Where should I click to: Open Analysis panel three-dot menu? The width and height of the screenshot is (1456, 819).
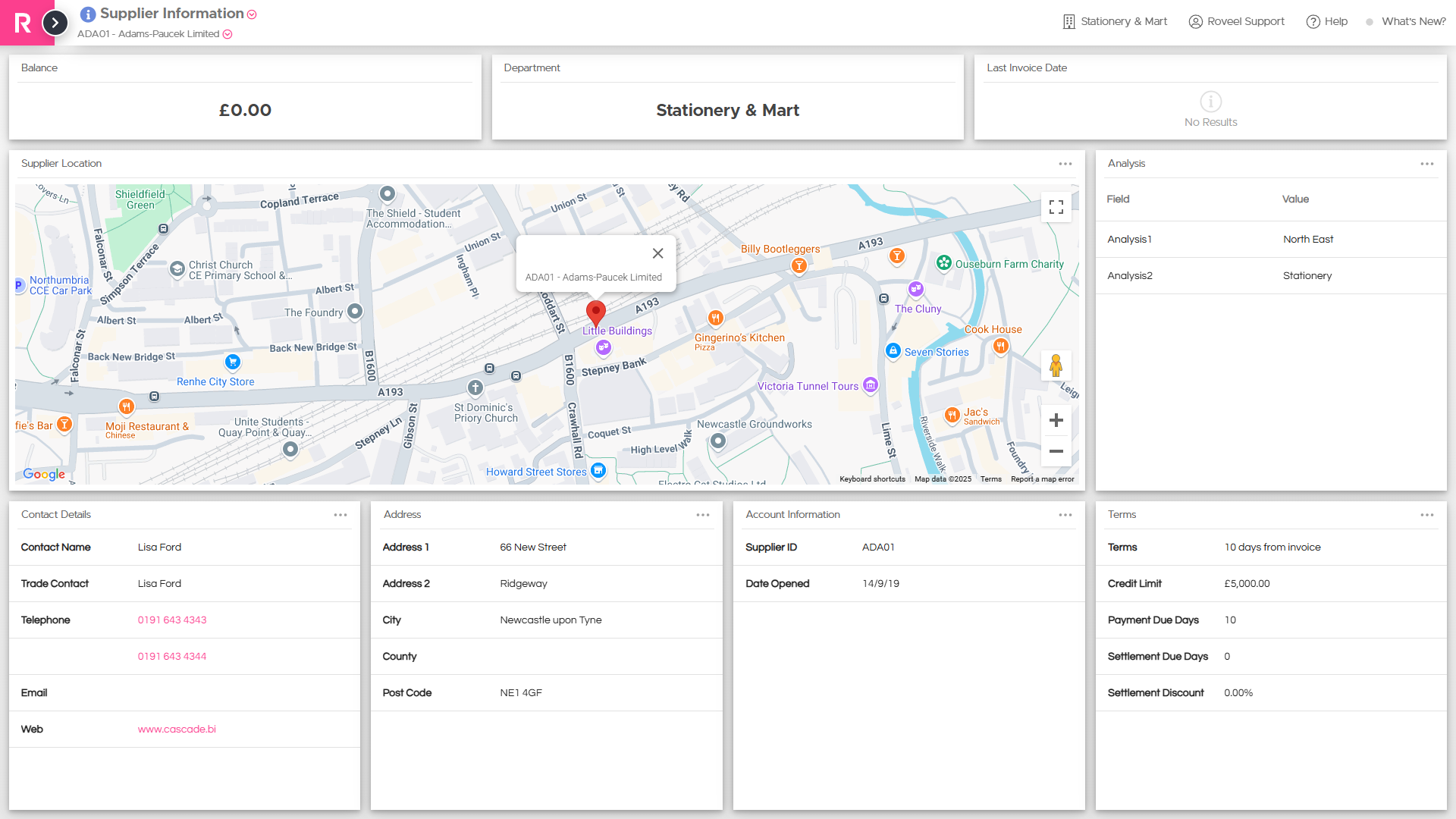pos(1427,164)
